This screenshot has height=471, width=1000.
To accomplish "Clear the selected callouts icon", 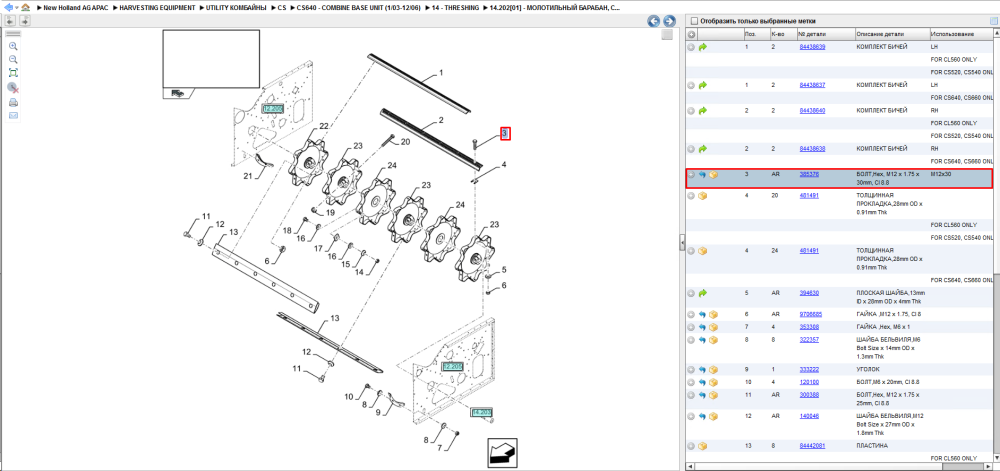I will click(13, 87).
